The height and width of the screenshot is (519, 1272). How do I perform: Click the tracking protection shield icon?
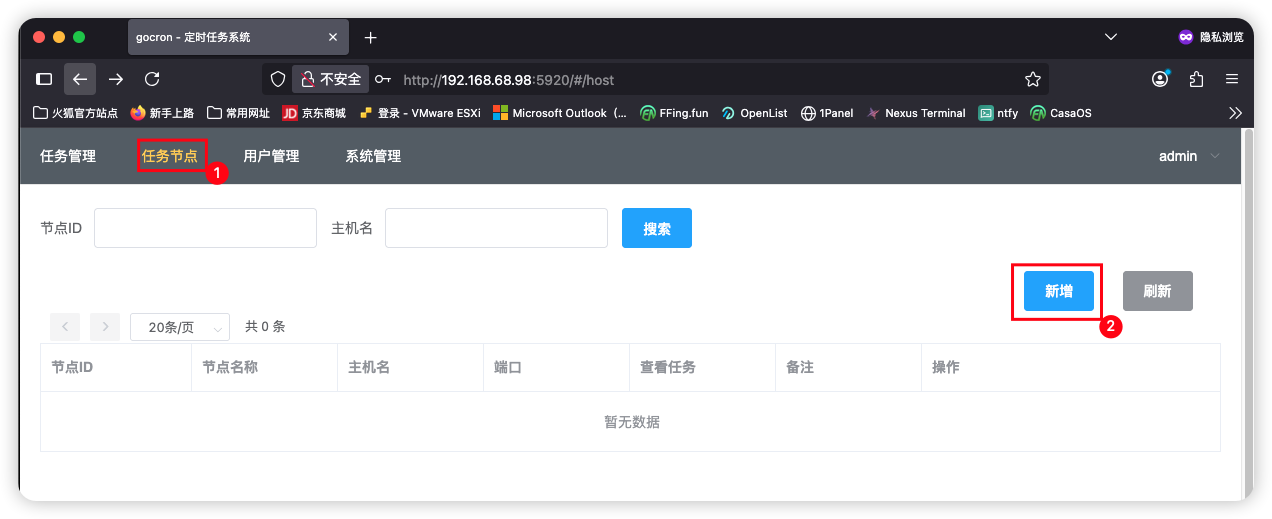pos(278,79)
